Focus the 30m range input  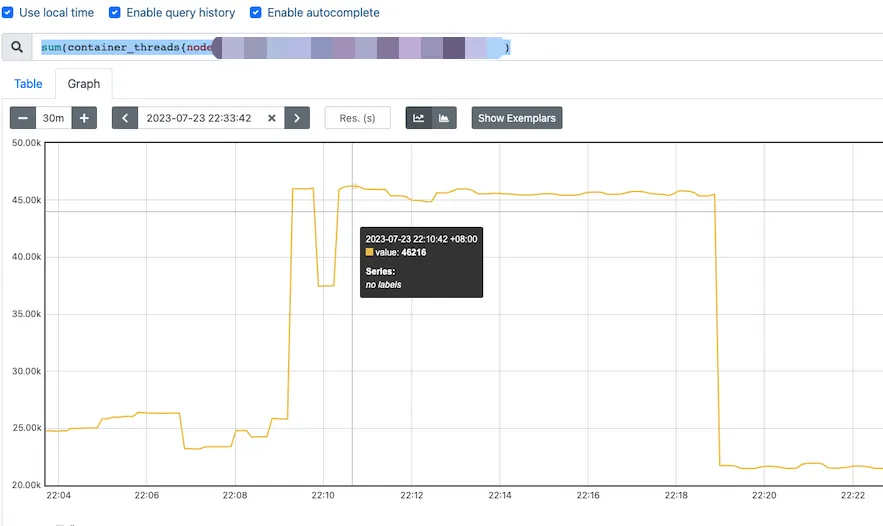coord(53,118)
